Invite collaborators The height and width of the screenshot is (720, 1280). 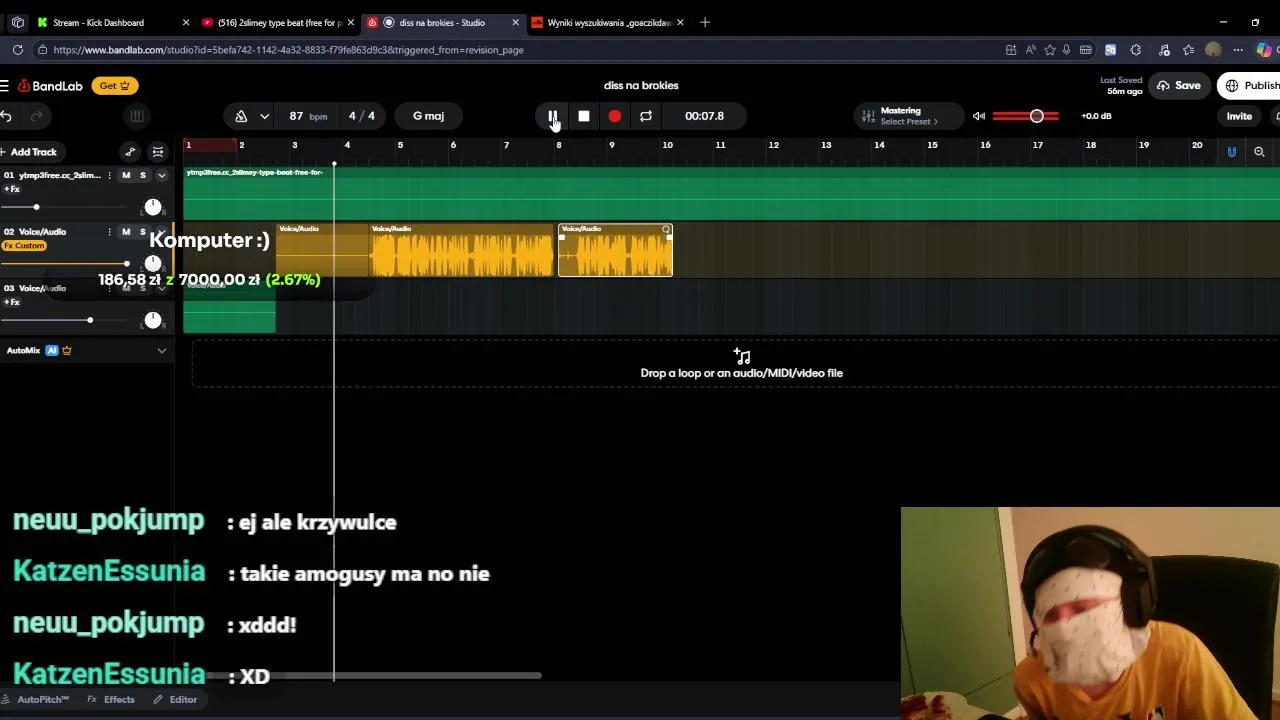tap(1239, 116)
